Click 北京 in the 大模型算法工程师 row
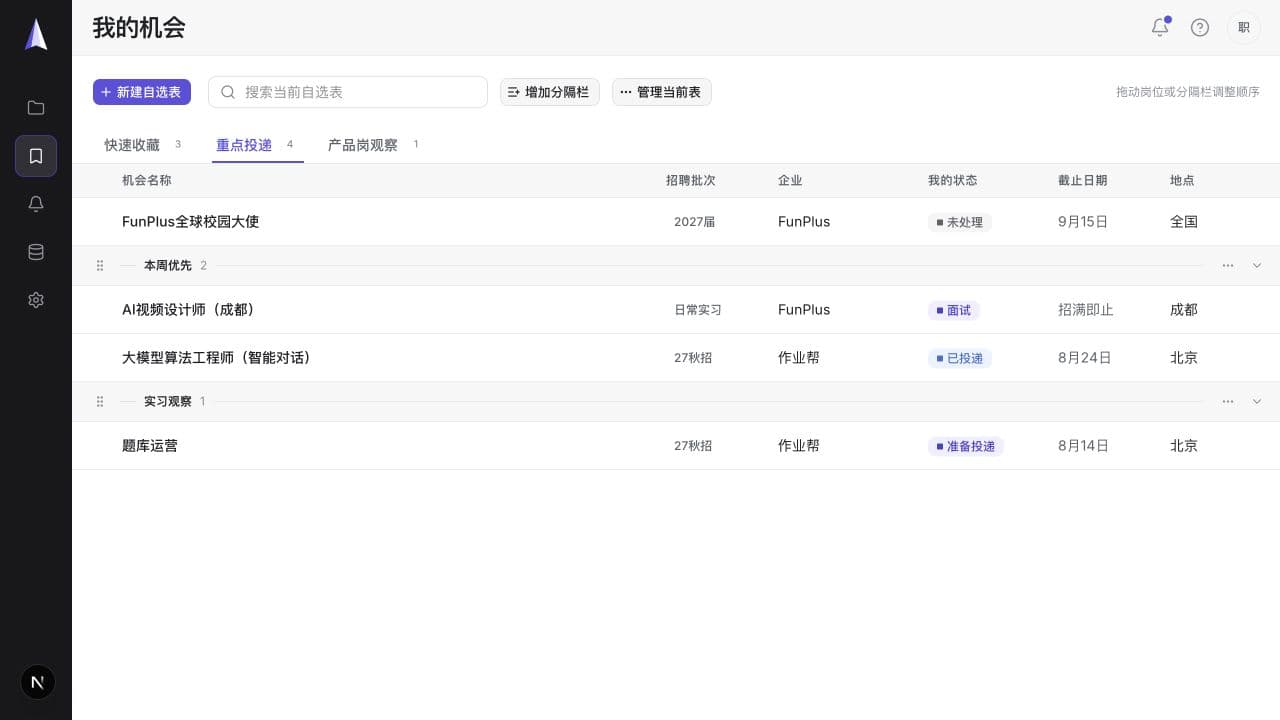Screen dimensions: 1280x720 pyautogui.click(x=1184, y=358)
